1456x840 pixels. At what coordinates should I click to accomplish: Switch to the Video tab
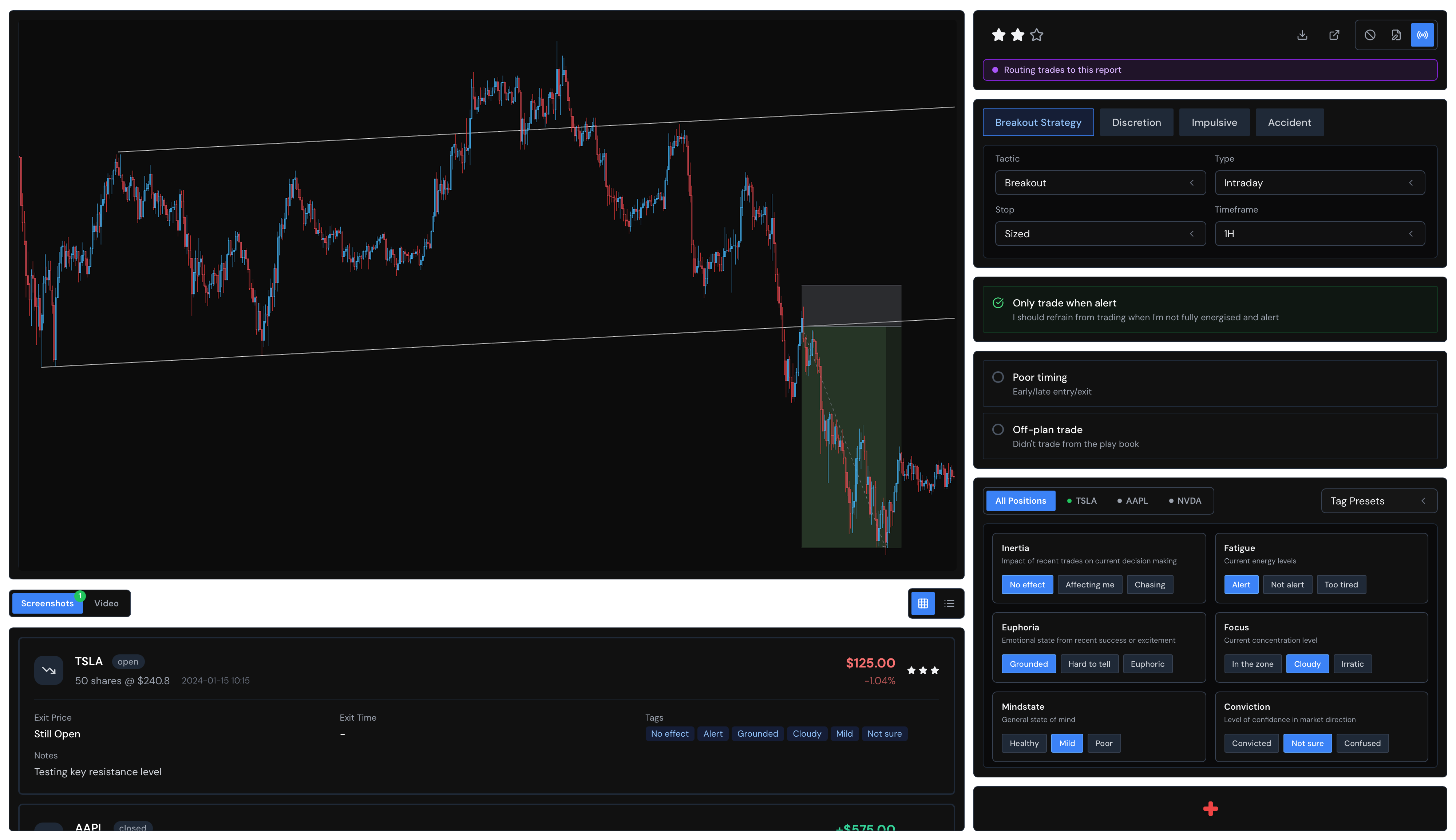tap(106, 603)
